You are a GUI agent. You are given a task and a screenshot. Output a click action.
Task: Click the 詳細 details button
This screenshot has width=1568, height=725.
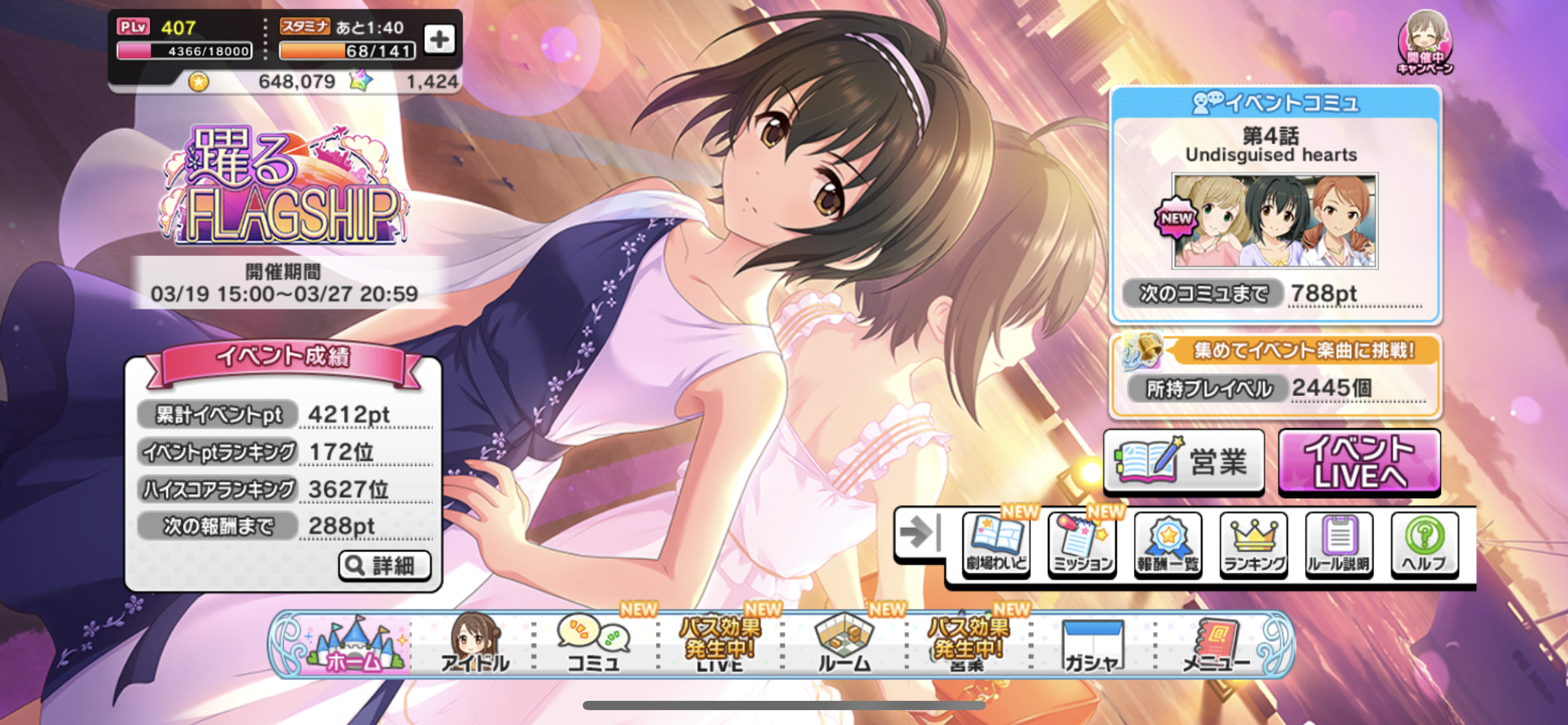[x=385, y=565]
